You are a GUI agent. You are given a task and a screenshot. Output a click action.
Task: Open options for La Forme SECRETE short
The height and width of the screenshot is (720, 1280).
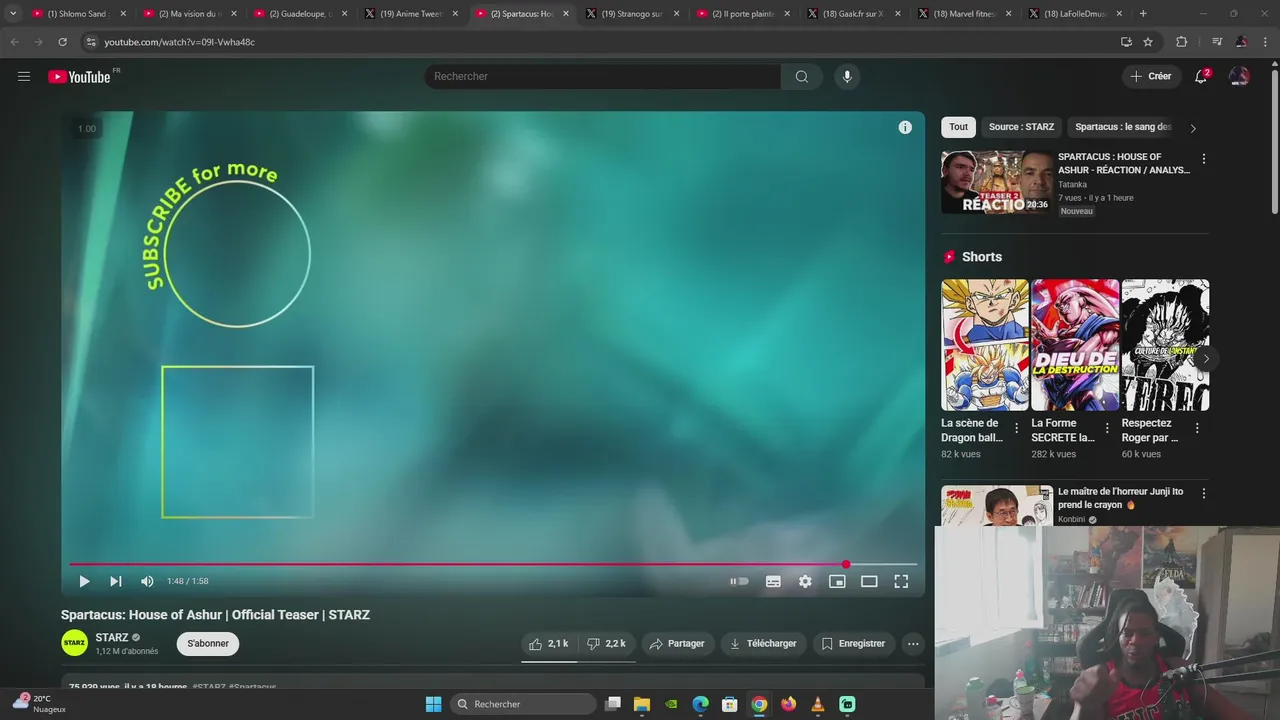tap(1107, 428)
